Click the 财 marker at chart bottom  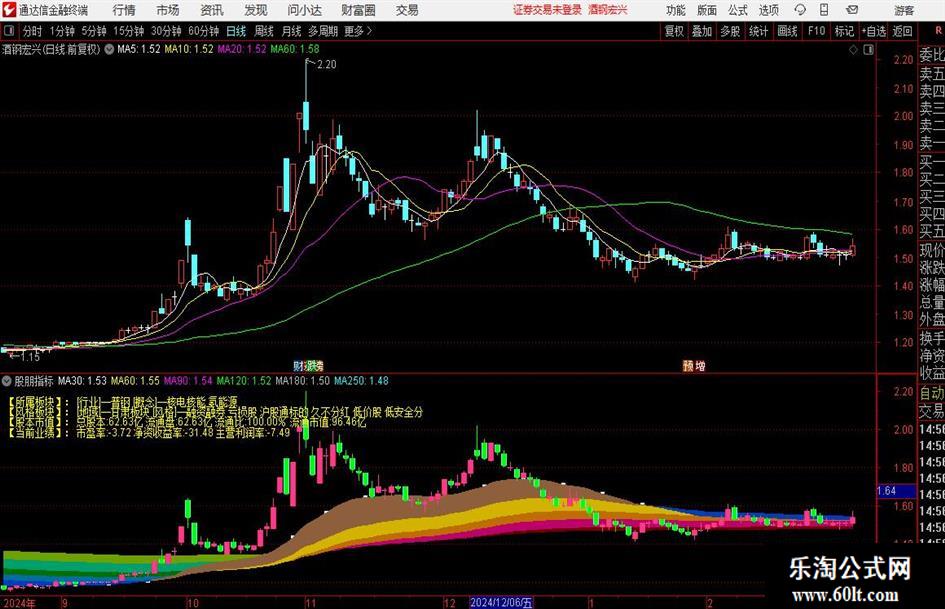[x=298, y=365]
